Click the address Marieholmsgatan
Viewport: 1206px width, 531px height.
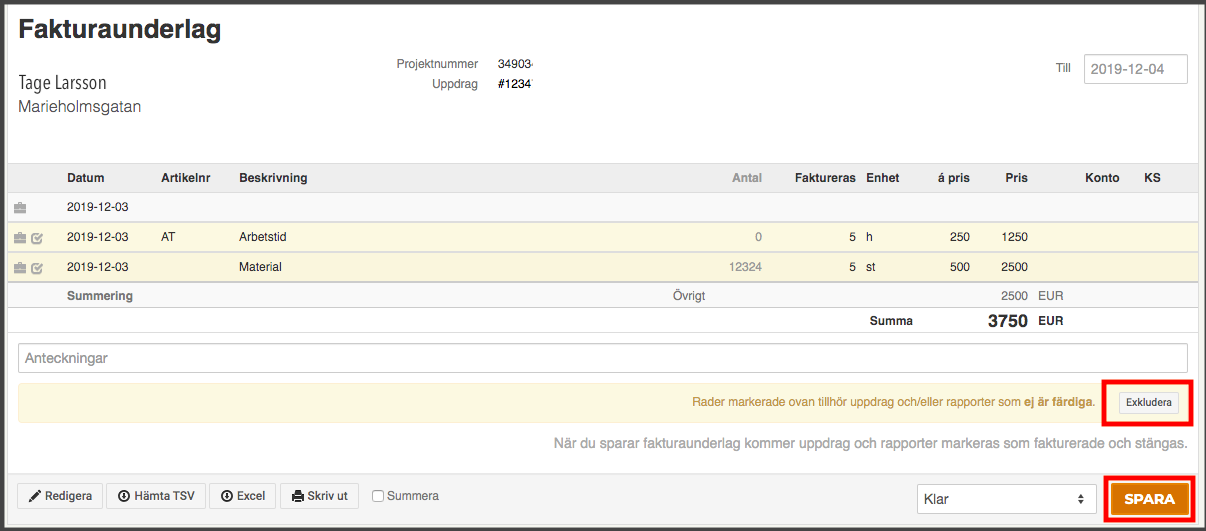(x=80, y=106)
